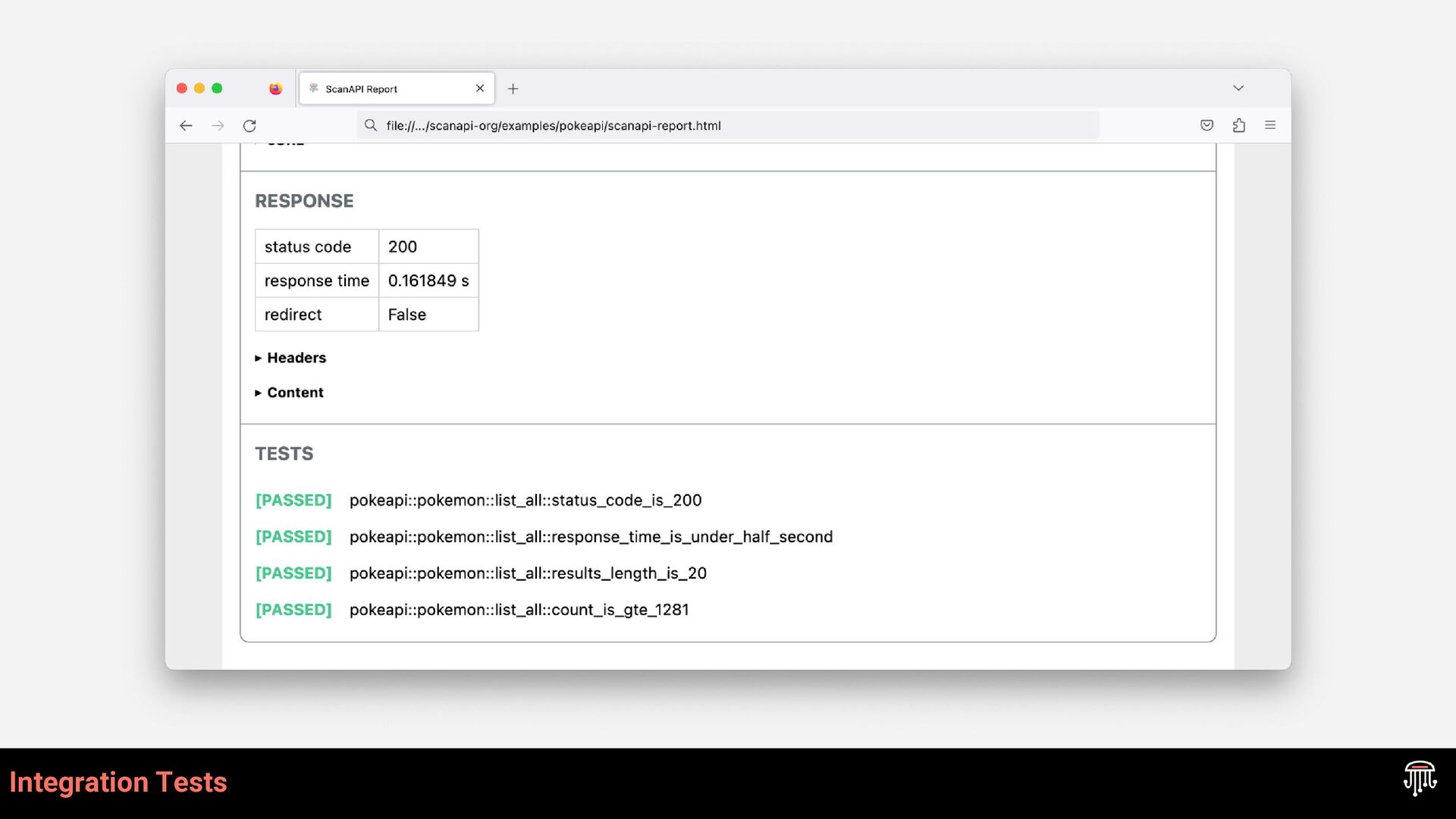This screenshot has height=819, width=1456.
Task: Open the Firefox hamburger menu
Action: point(1270,126)
